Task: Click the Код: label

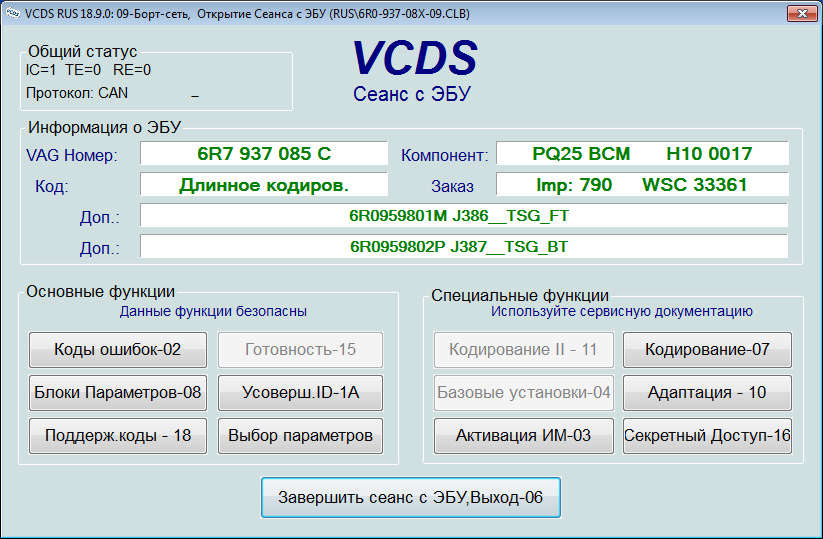Action: click(51, 186)
